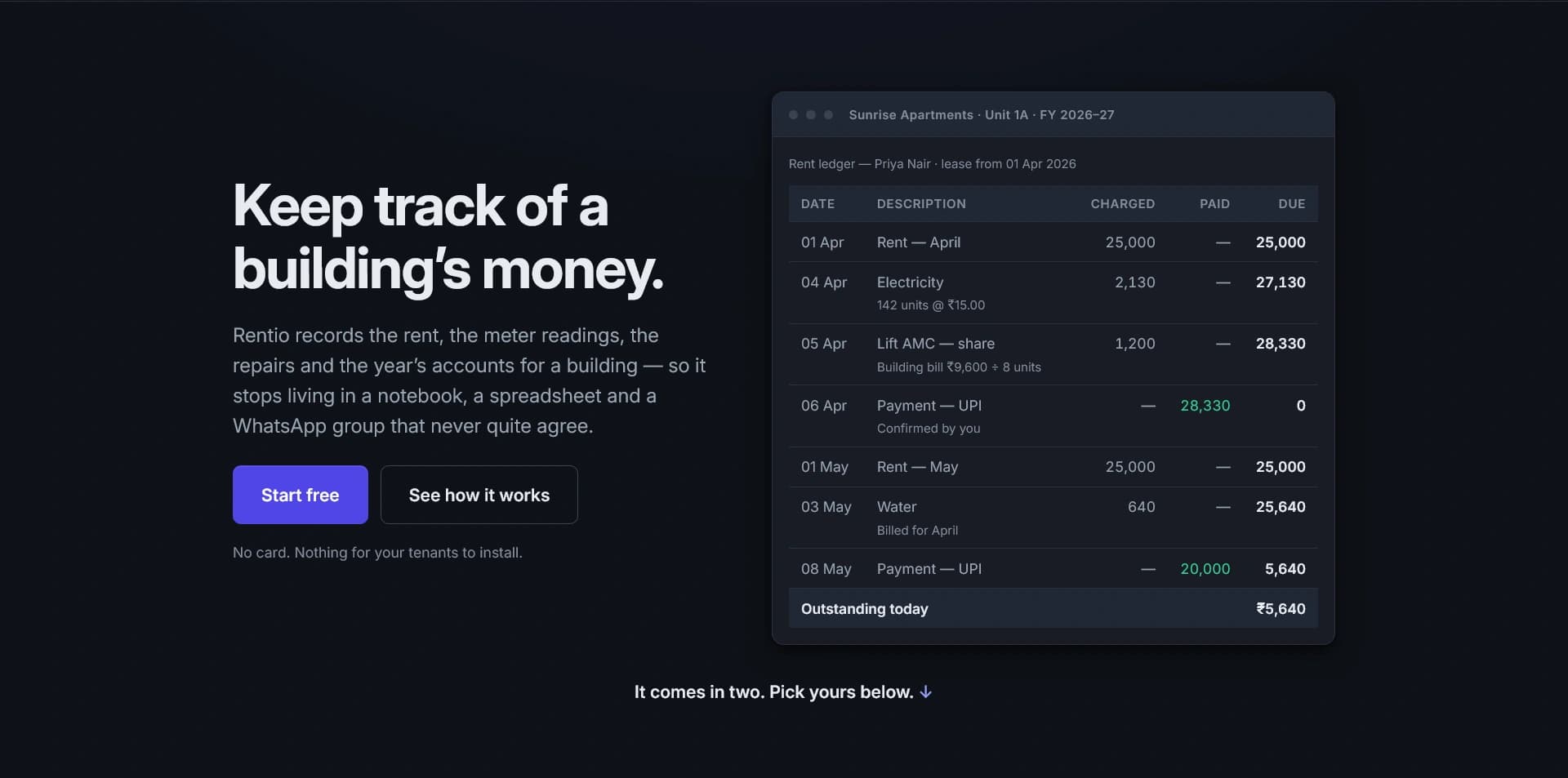Click the '06 Apr' date cell
The image size is (1568, 778).
pyautogui.click(x=824, y=406)
